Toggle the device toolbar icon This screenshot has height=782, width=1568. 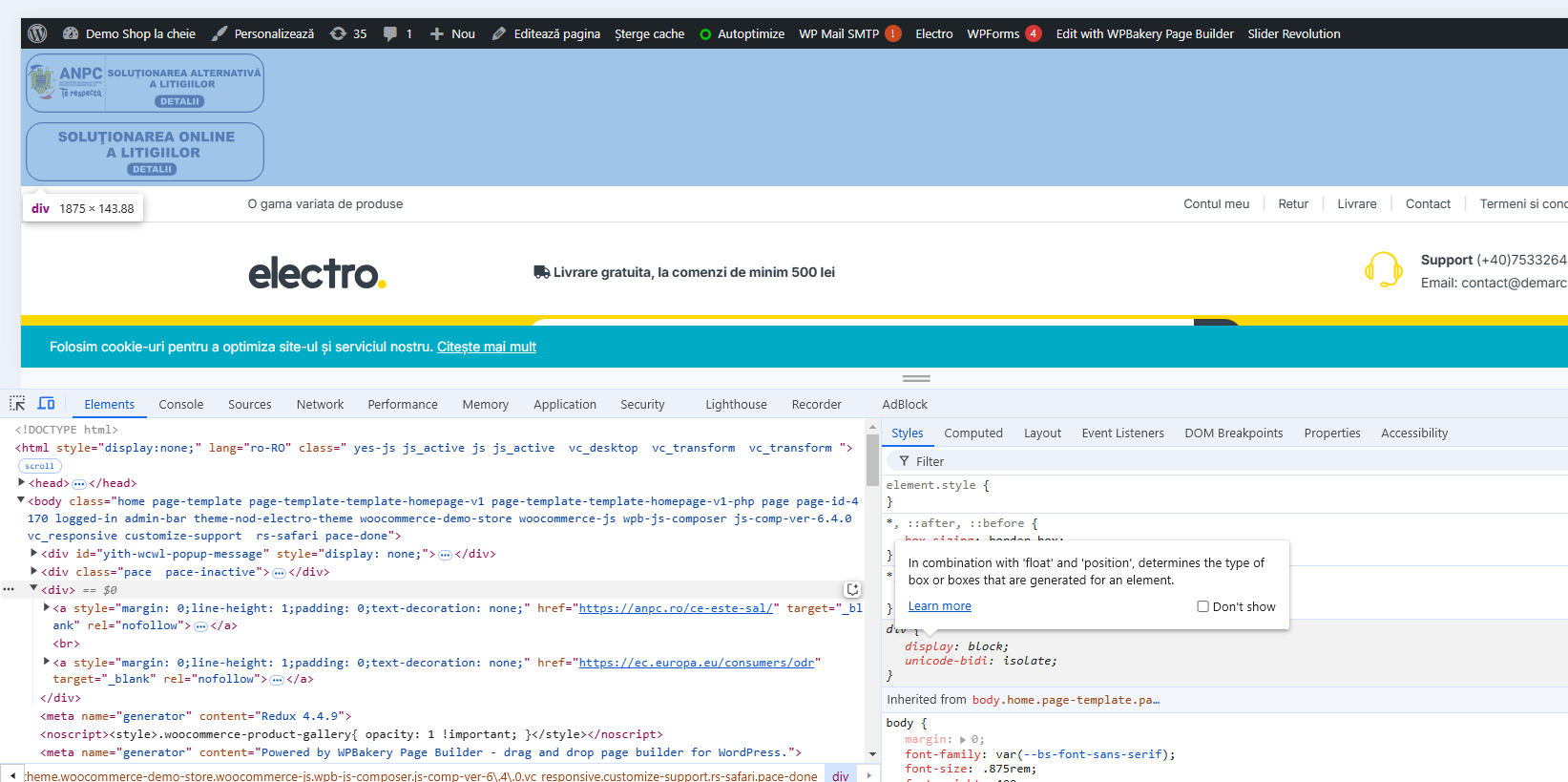coord(46,404)
